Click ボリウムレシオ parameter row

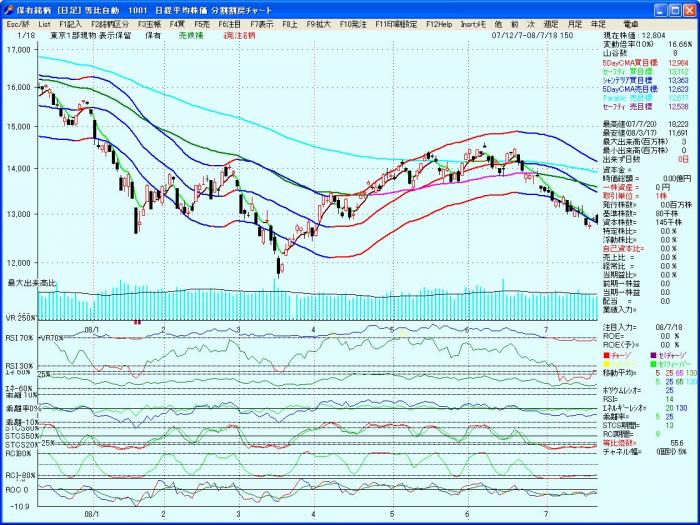(638, 391)
